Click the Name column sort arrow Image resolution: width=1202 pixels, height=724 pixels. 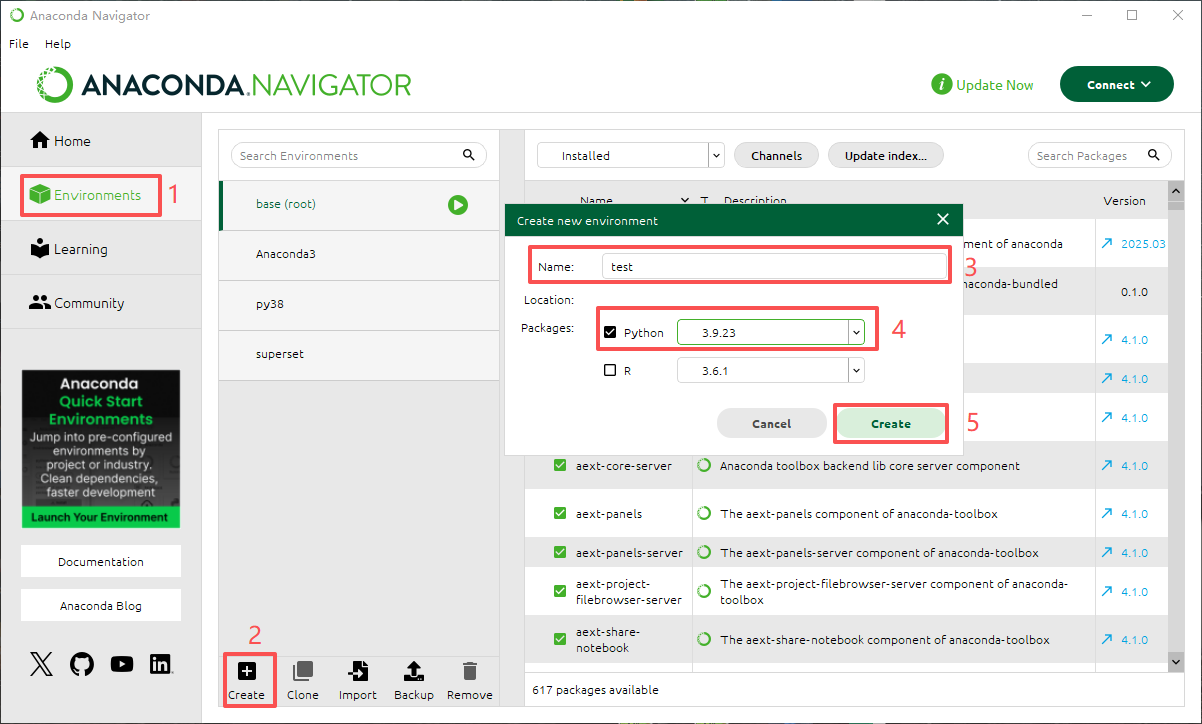[x=684, y=200]
